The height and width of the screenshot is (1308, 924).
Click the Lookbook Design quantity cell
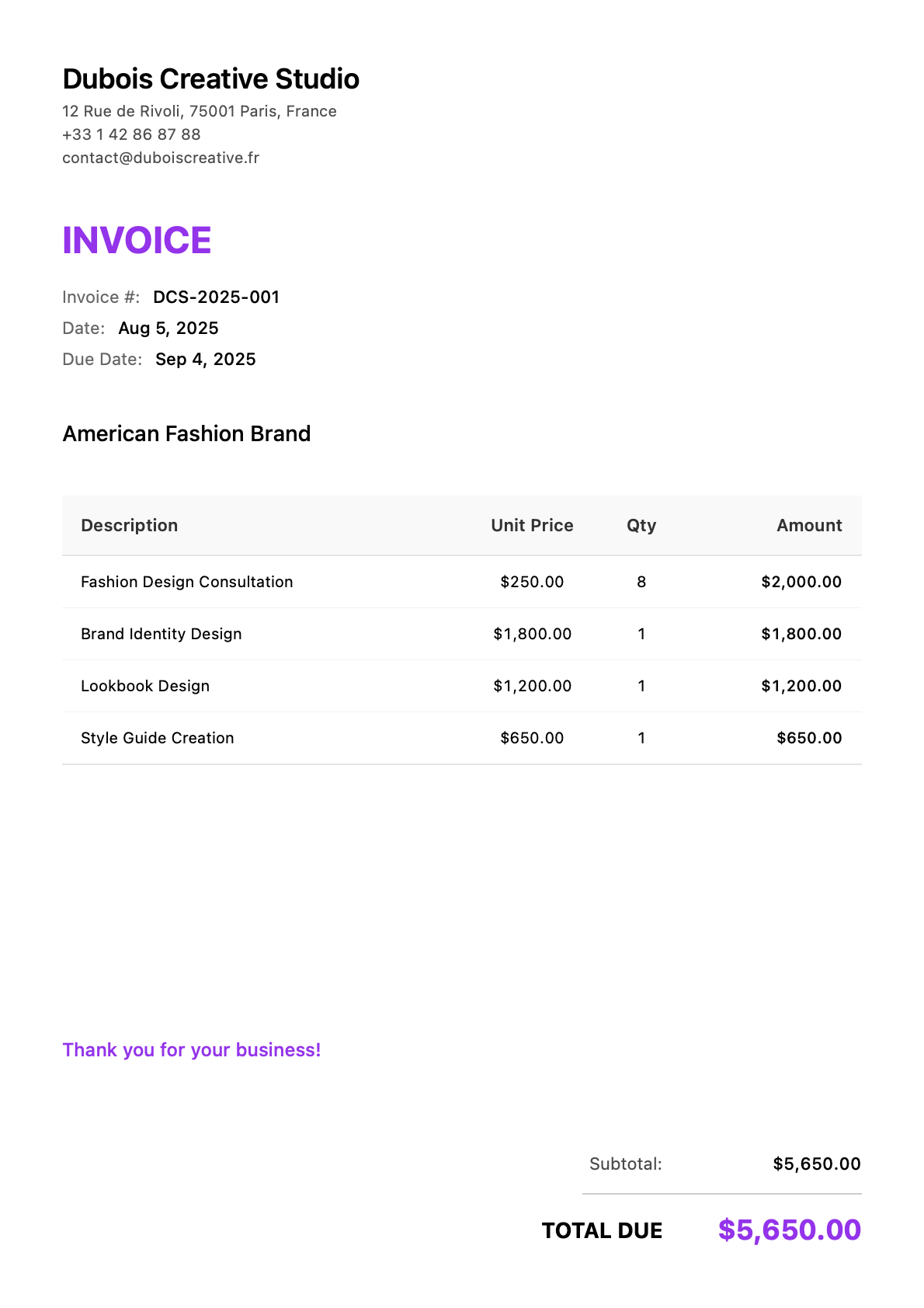(x=641, y=686)
